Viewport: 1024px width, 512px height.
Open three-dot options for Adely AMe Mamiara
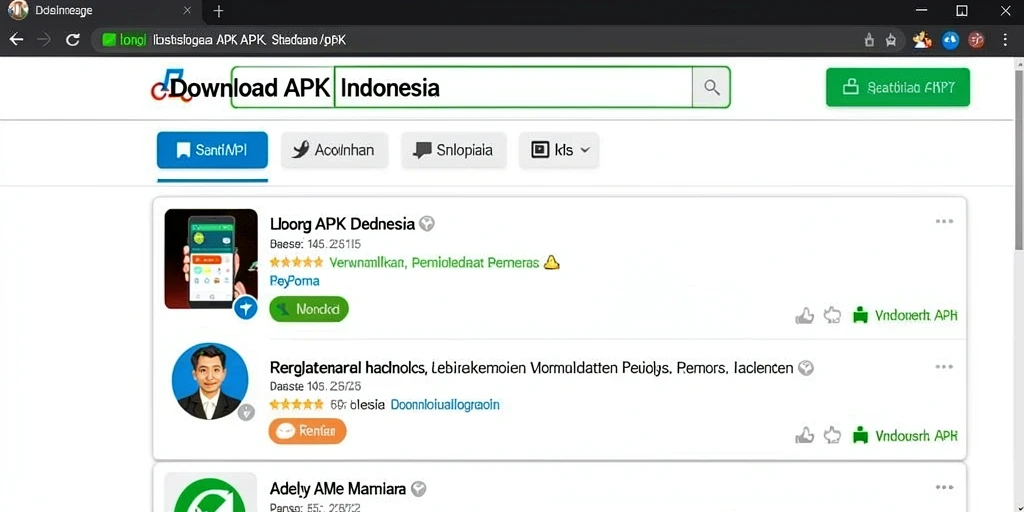click(x=944, y=487)
